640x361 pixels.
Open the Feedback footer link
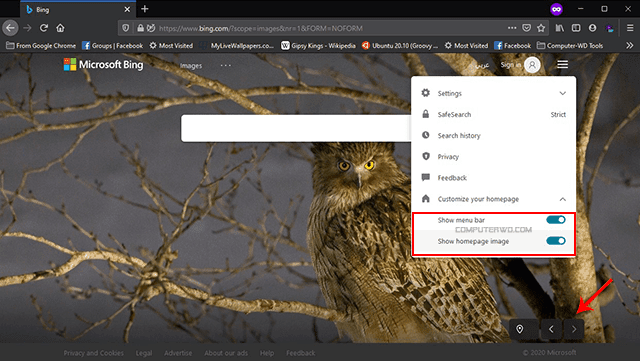pos(300,353)
